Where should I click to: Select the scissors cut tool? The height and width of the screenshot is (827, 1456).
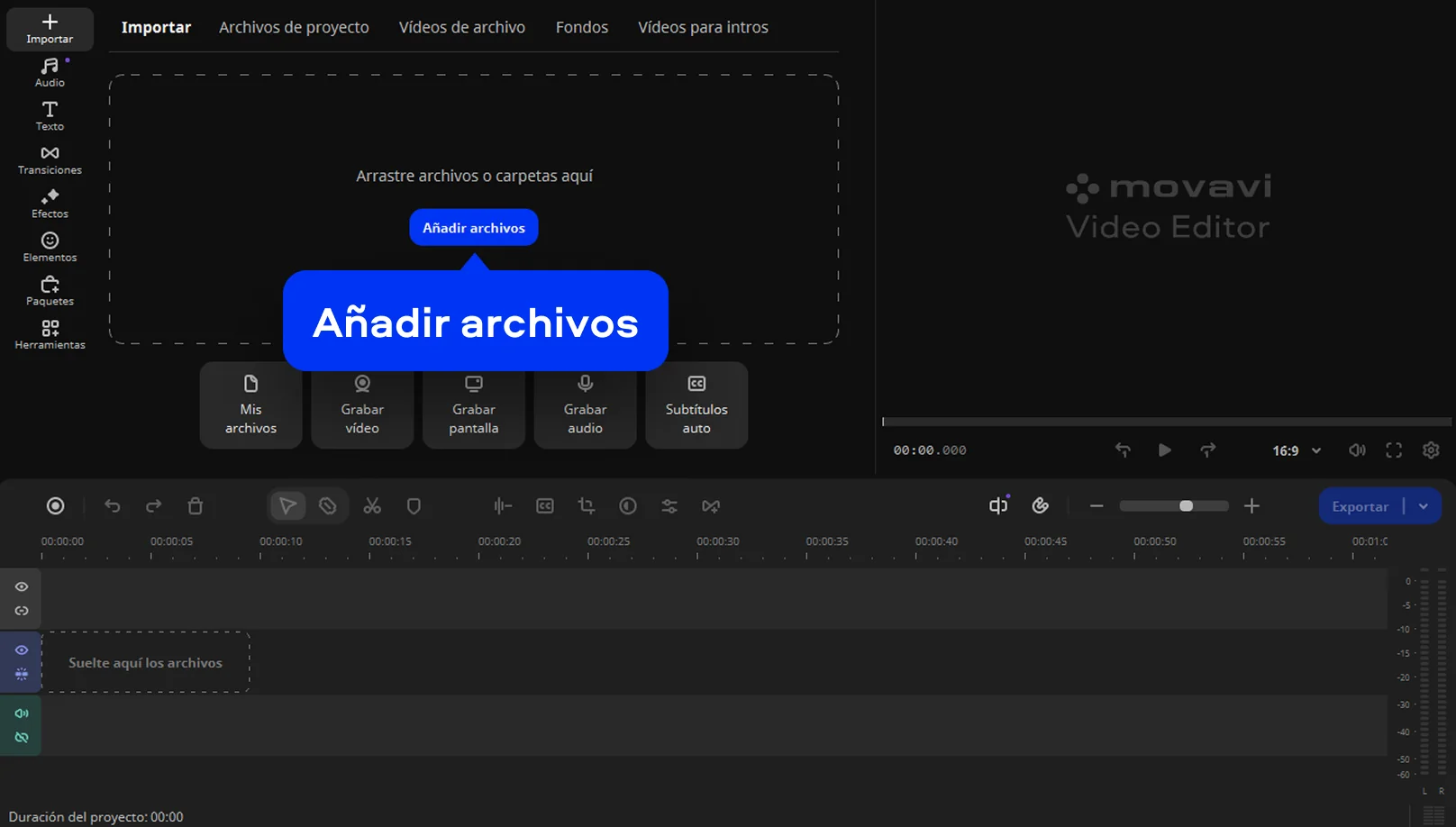pyautogui.click(x=372, y=506)
